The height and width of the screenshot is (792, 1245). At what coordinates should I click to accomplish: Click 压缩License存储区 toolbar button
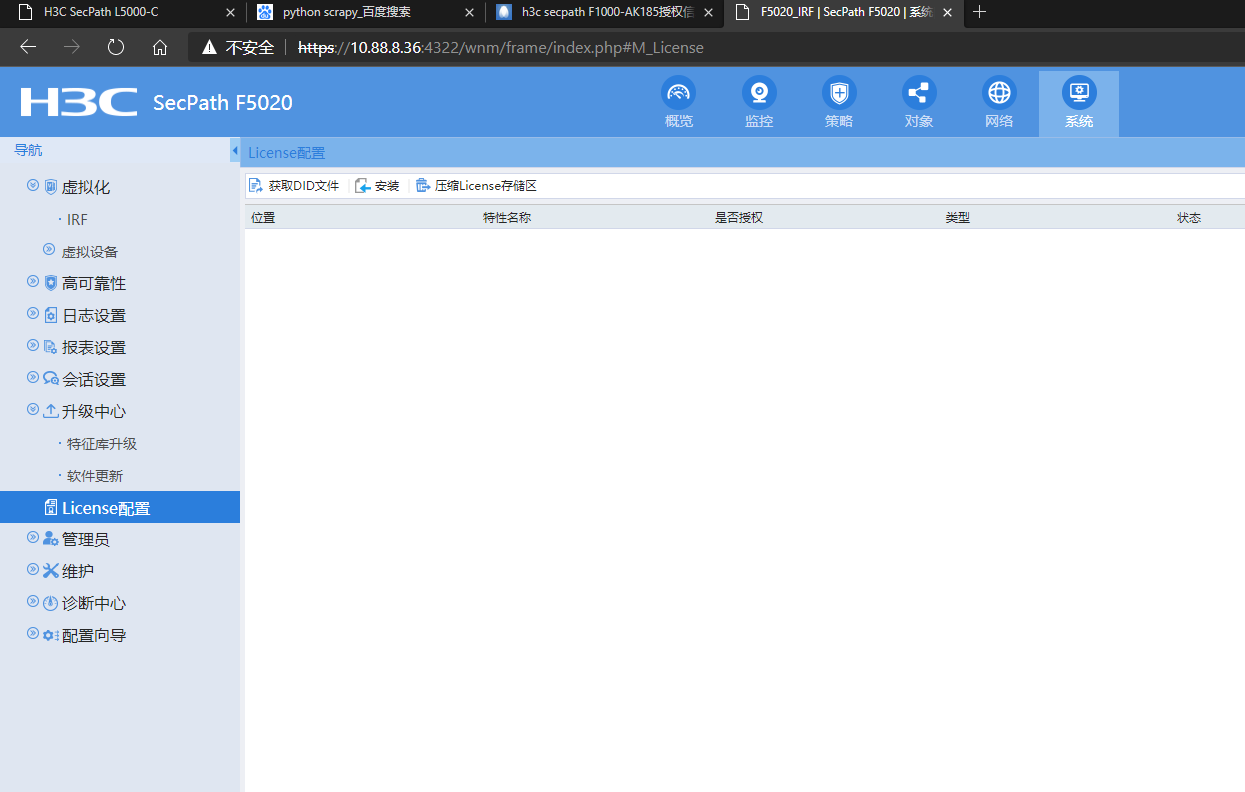click(476, 186)
